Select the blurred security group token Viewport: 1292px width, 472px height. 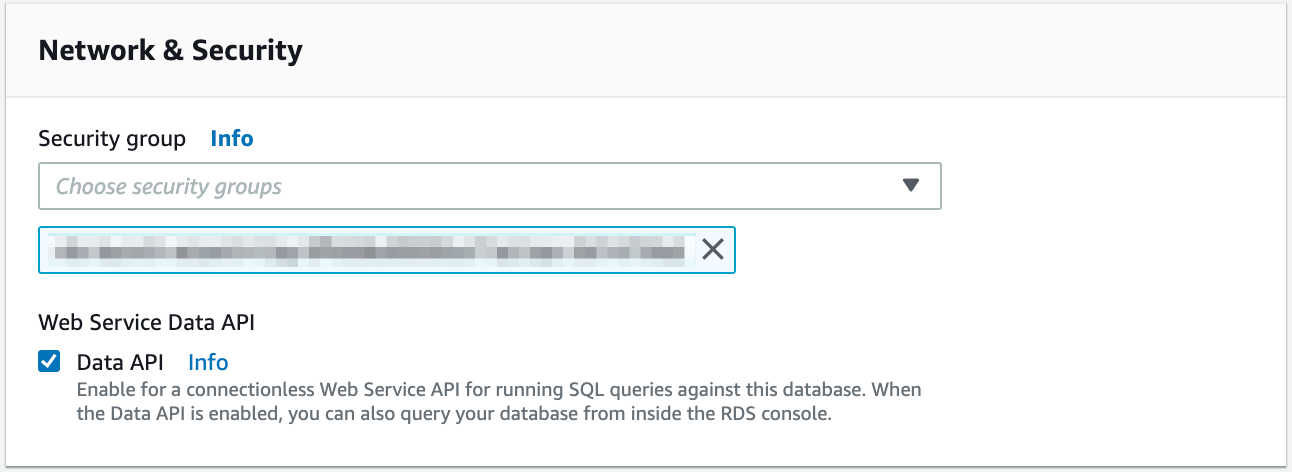[370, 250]
